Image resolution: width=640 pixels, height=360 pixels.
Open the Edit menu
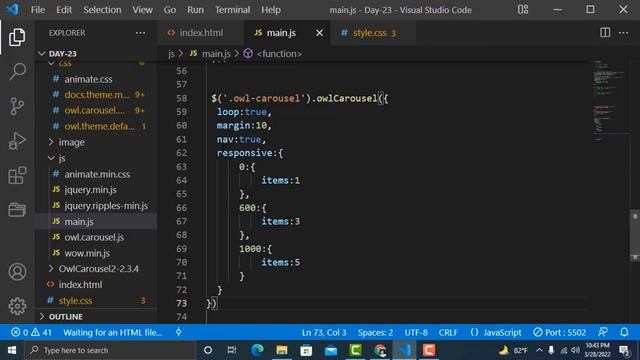[x=64, y=10]
